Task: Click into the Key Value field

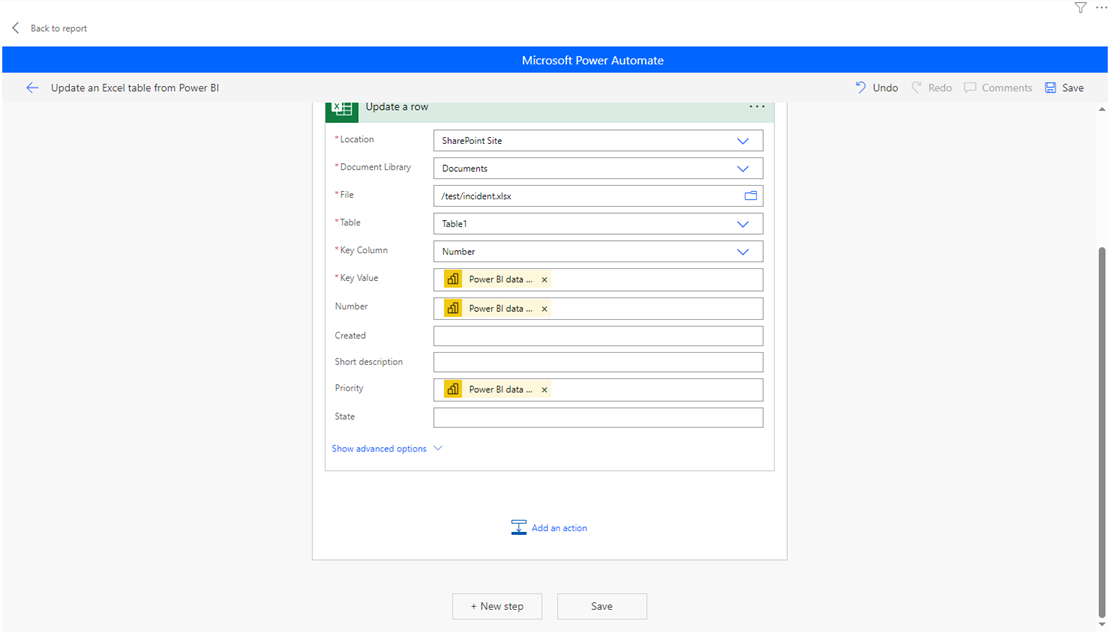Action: pyautogui.click(x=598, y=280)
